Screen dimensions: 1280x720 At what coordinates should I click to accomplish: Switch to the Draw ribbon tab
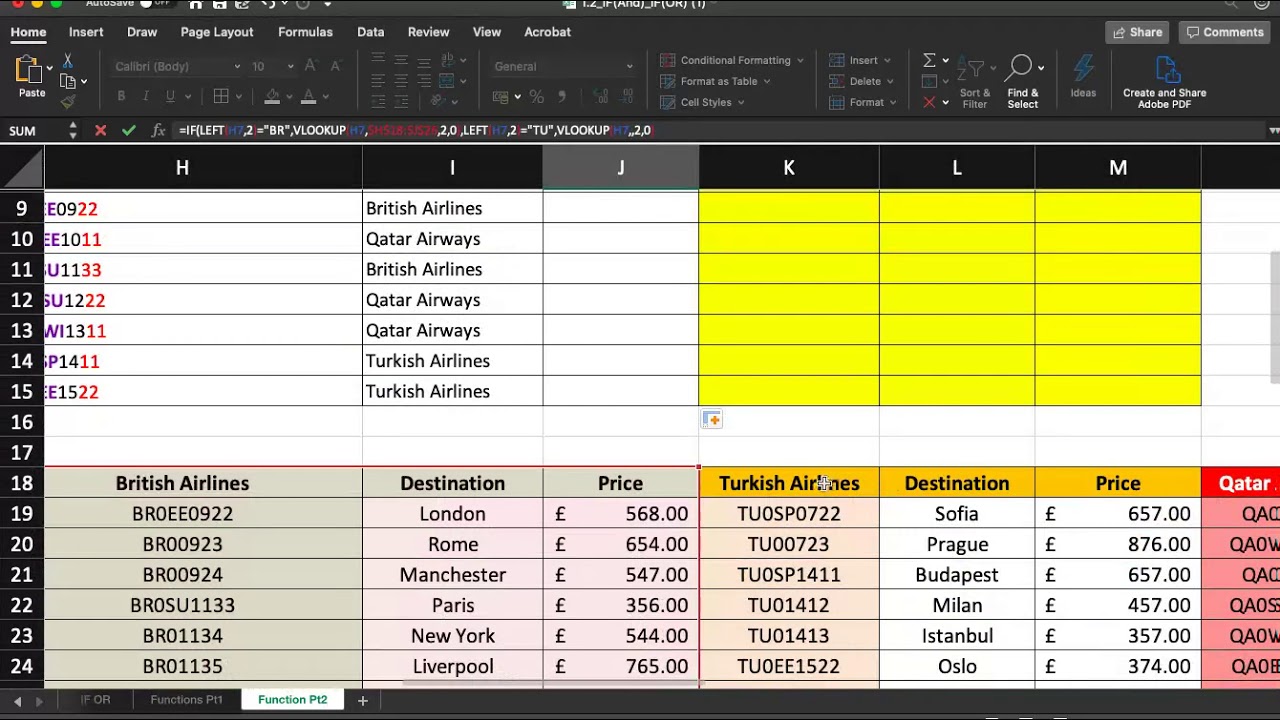142,32
